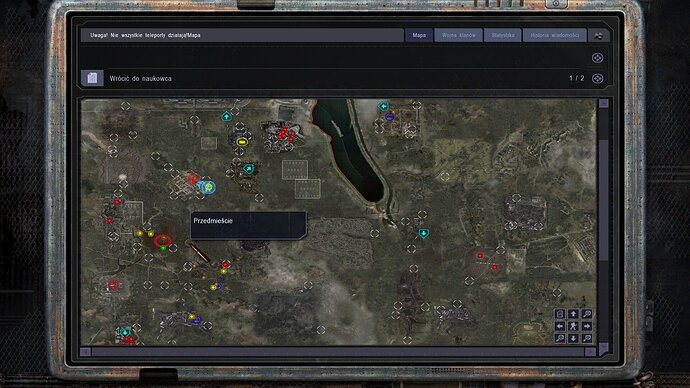This screenshot has width=690, height=388.
Task: Switch to the Mapa tab
Action: [419, 35]
